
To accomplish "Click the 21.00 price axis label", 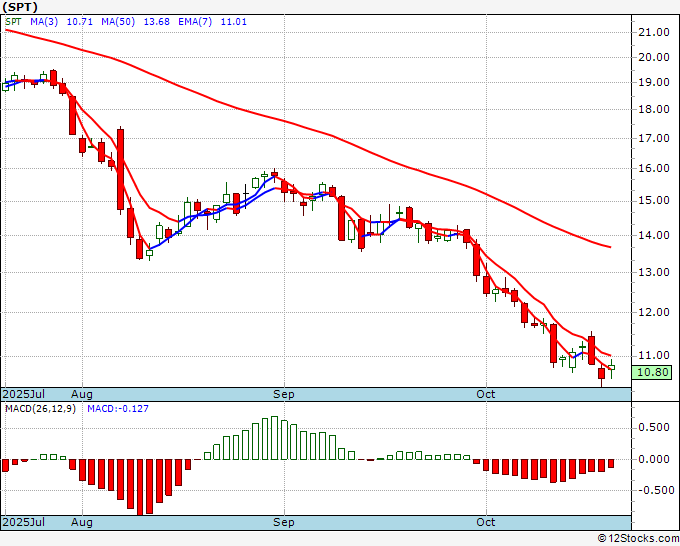I will pyautogui.click(x=654, y=32).
